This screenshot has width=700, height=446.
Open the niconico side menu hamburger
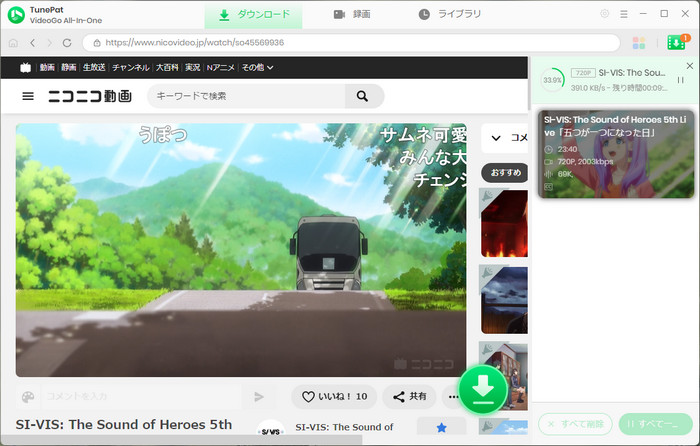(28, 96)
